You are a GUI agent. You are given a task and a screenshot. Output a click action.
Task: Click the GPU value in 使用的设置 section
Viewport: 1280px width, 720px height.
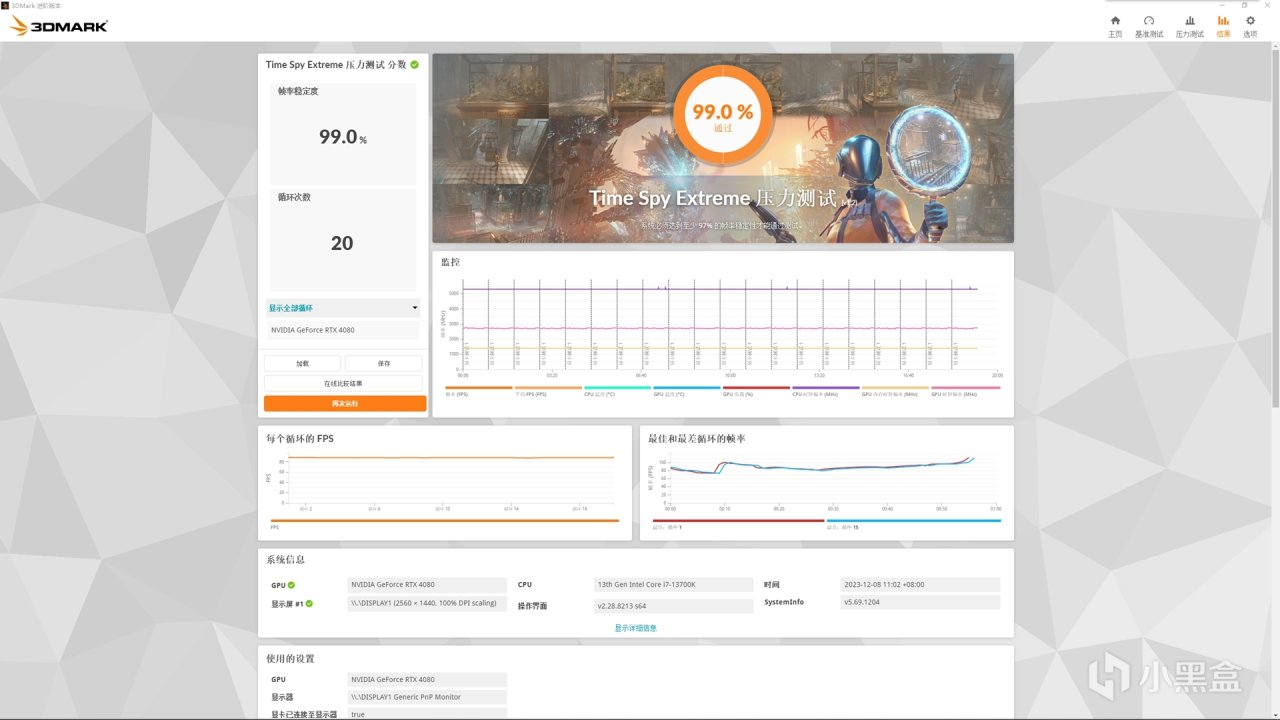pyautogui.click(x=427, y=679)
